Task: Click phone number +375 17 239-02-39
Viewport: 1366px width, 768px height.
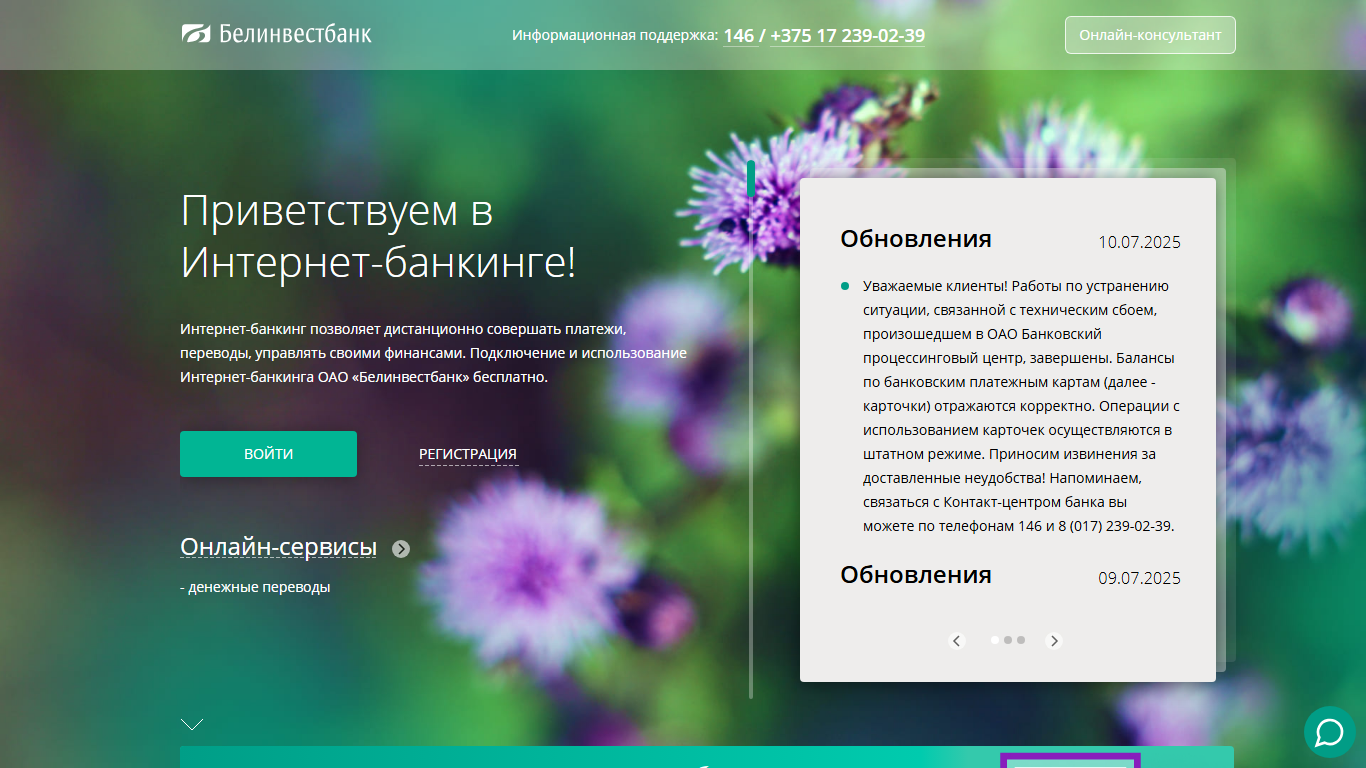Action: pos(847,36)
